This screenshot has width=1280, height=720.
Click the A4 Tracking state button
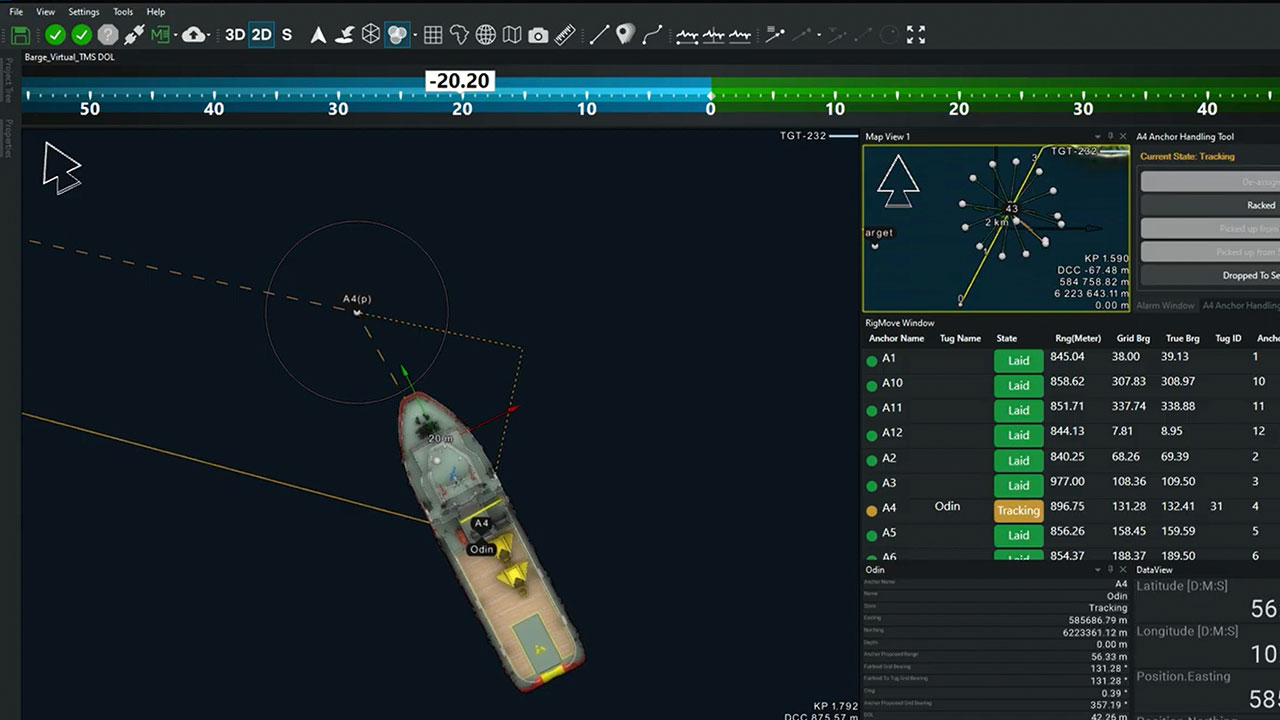click(x=1018, y=510)
